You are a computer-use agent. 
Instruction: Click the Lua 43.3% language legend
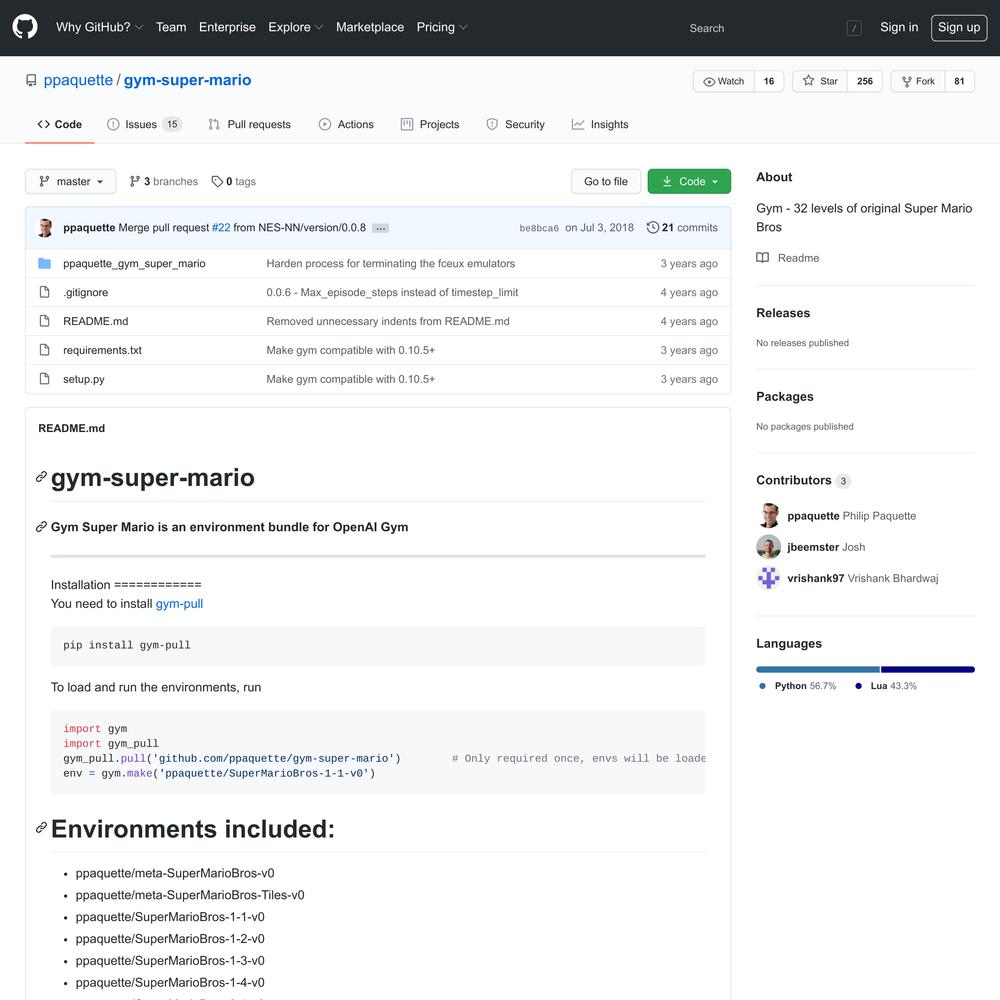coord(886,686)
